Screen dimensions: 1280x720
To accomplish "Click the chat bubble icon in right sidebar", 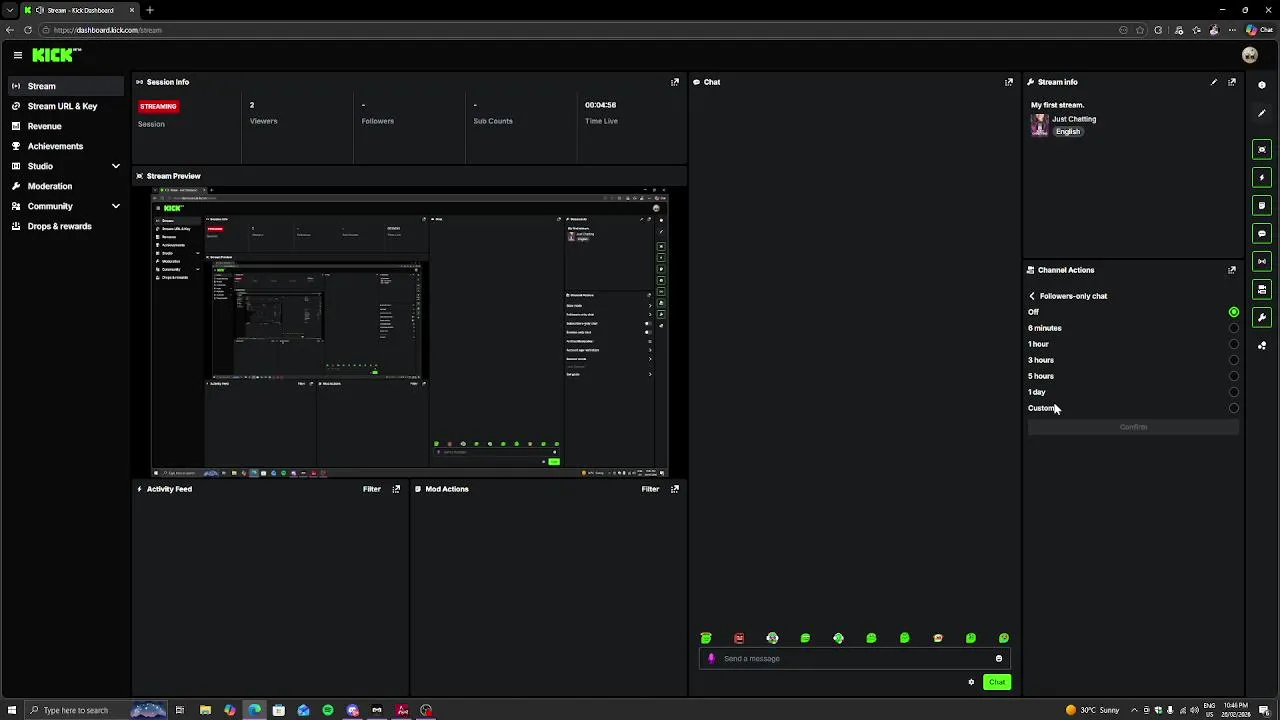I will click(x=1262, y=233).
